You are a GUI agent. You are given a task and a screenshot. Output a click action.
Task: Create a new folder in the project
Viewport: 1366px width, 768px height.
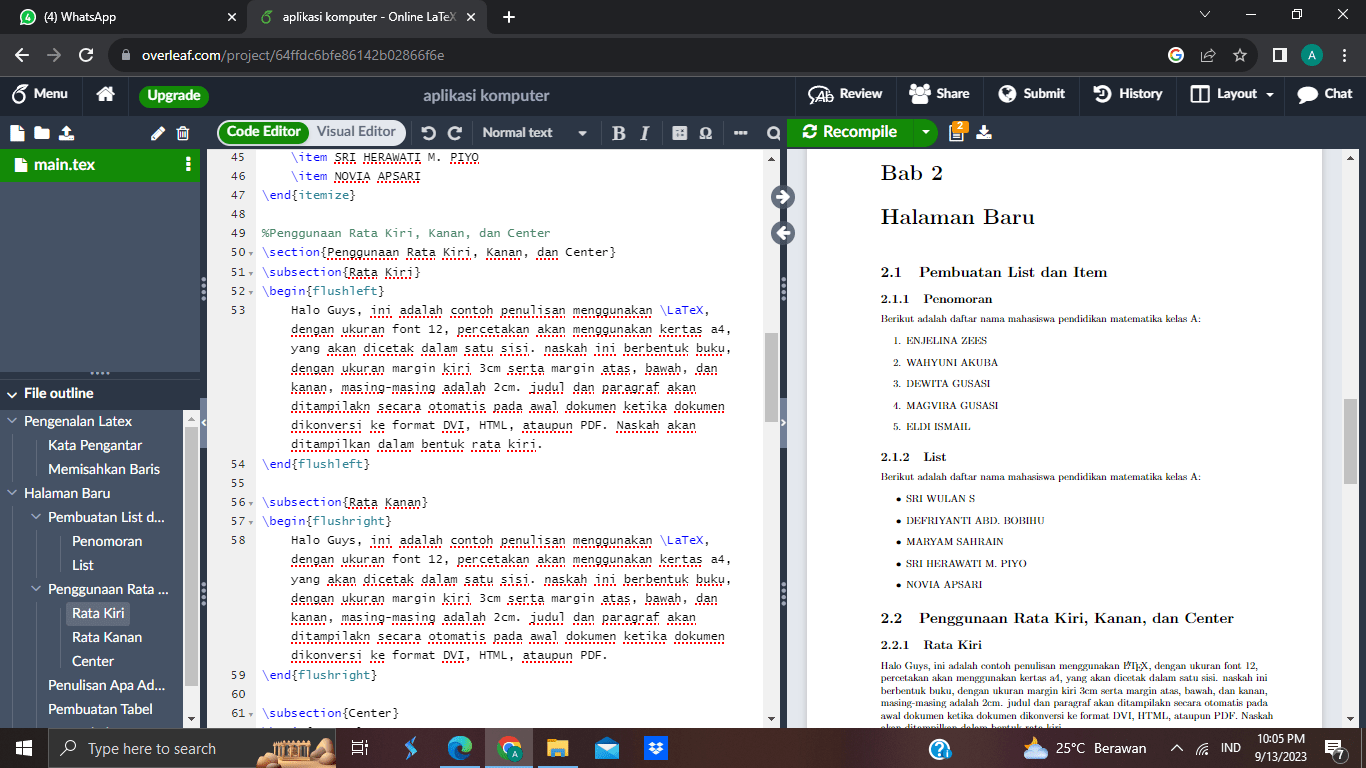coord(42,133)
